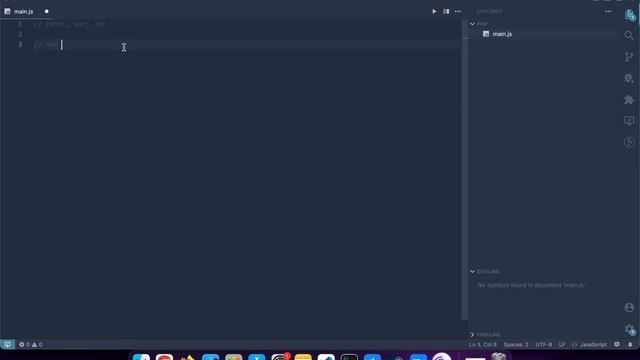Viewport: 640px width, 360px height.
Task: Click the comment on line 1
Action: point(70,24)
